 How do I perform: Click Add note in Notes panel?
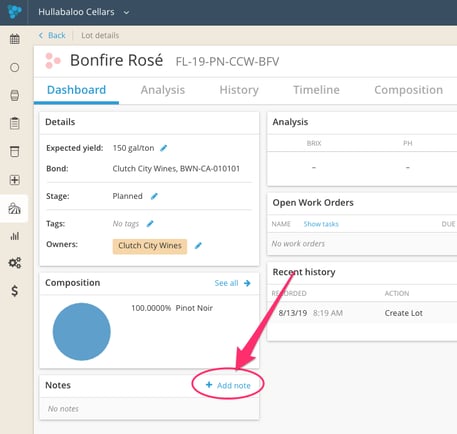pos(228,385)
